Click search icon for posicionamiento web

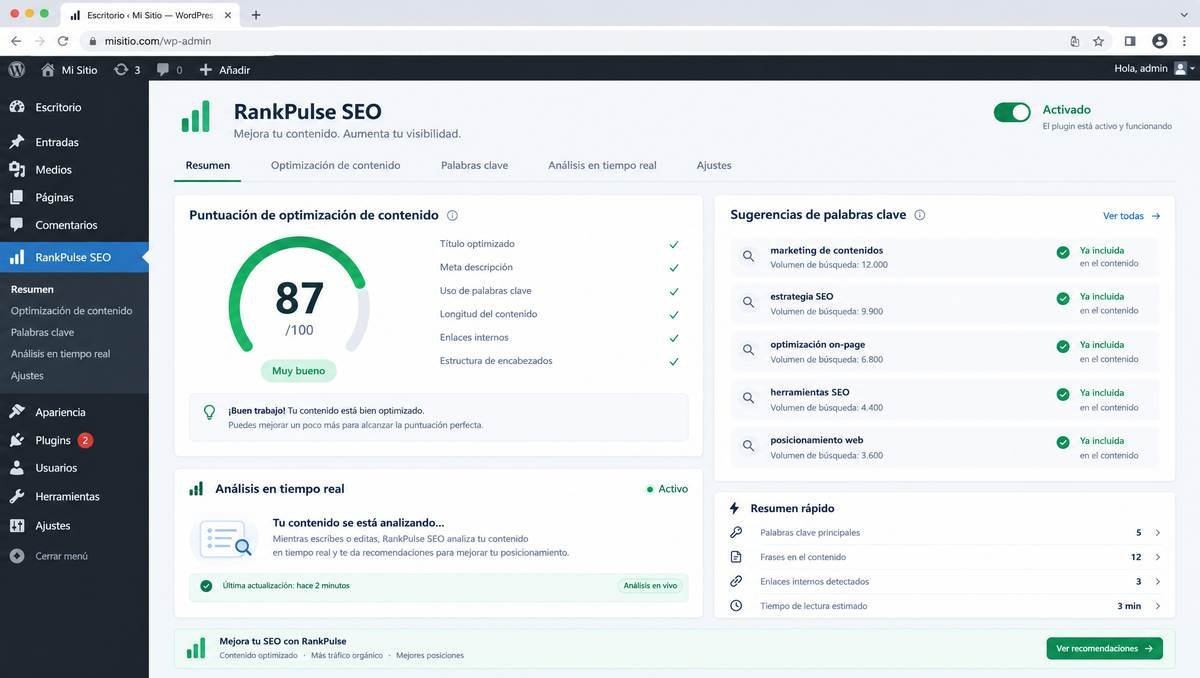coord(748,447)
